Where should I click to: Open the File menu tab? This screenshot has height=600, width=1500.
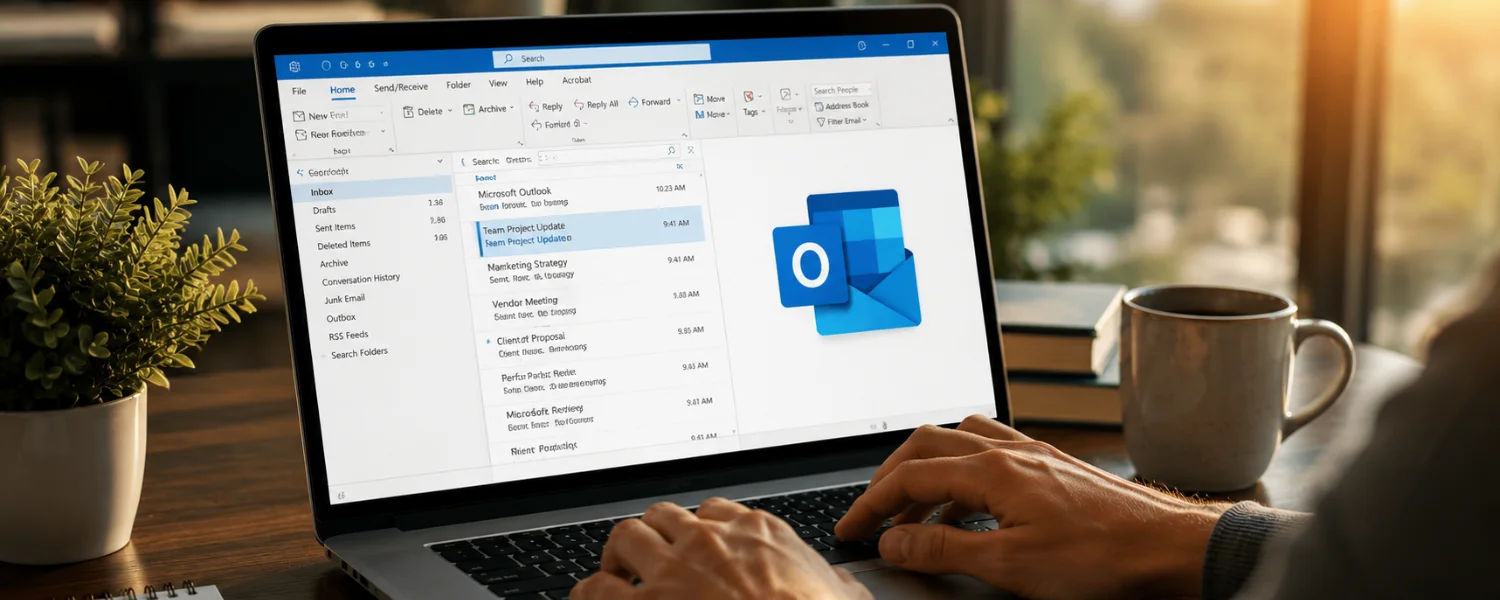pos(299,91)
